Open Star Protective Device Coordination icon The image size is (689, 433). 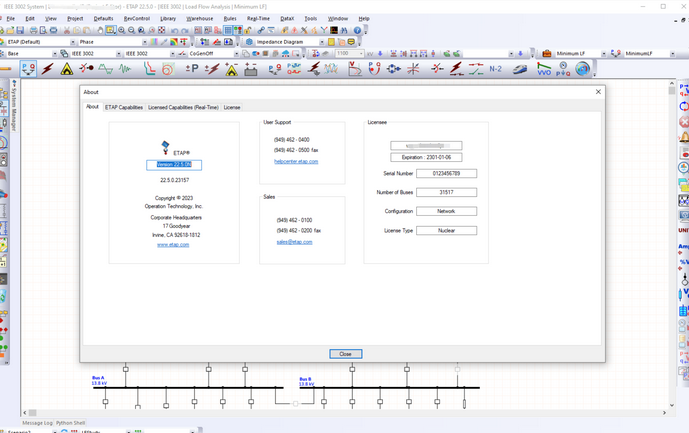coord(149,69)
